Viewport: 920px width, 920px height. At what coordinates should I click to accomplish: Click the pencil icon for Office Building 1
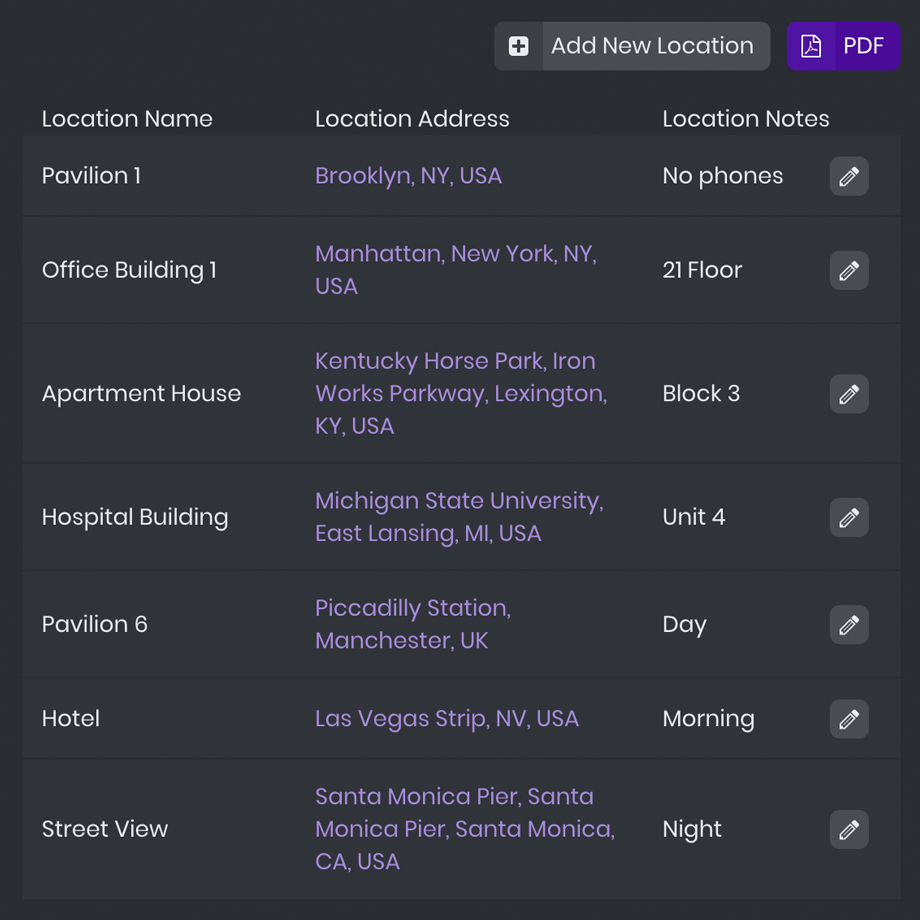[x=849, y=270]
